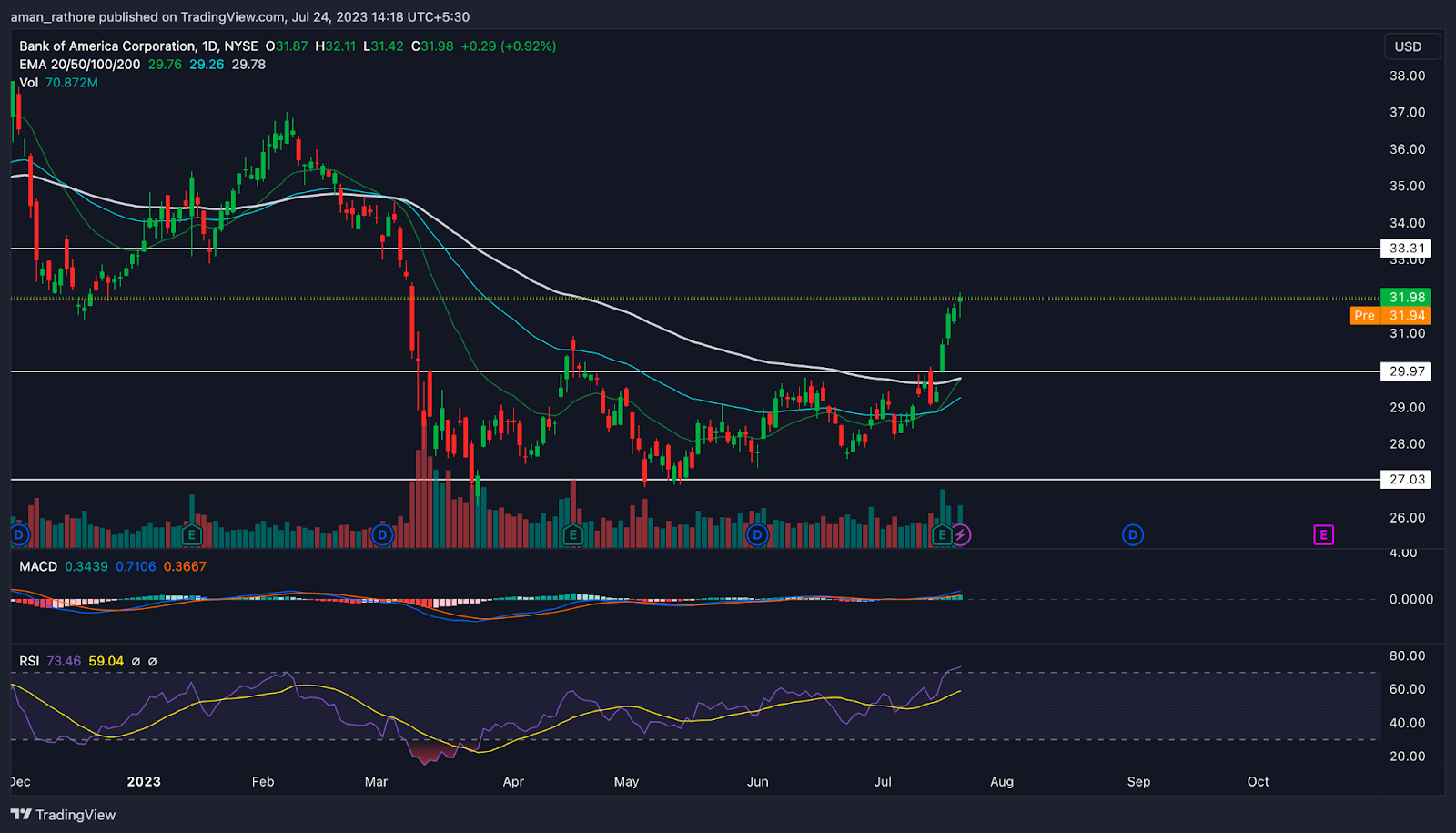Select the MACD indicator label
Viewport: 1456px width, 833px height.
tap(38, 566)
